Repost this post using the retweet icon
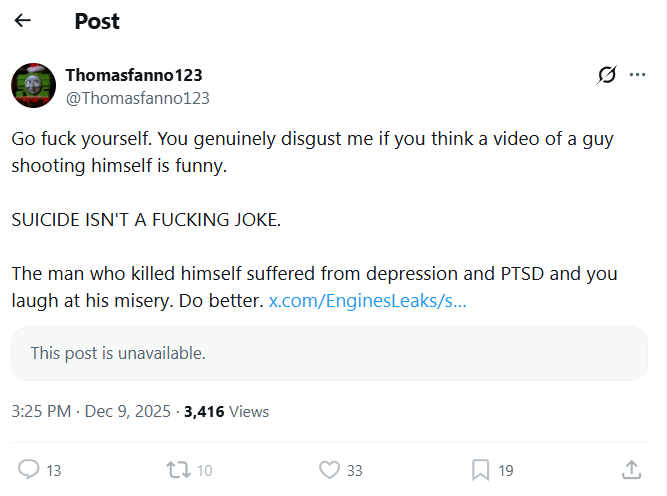Viewport: 667px width, 496px height. (177, 469)
